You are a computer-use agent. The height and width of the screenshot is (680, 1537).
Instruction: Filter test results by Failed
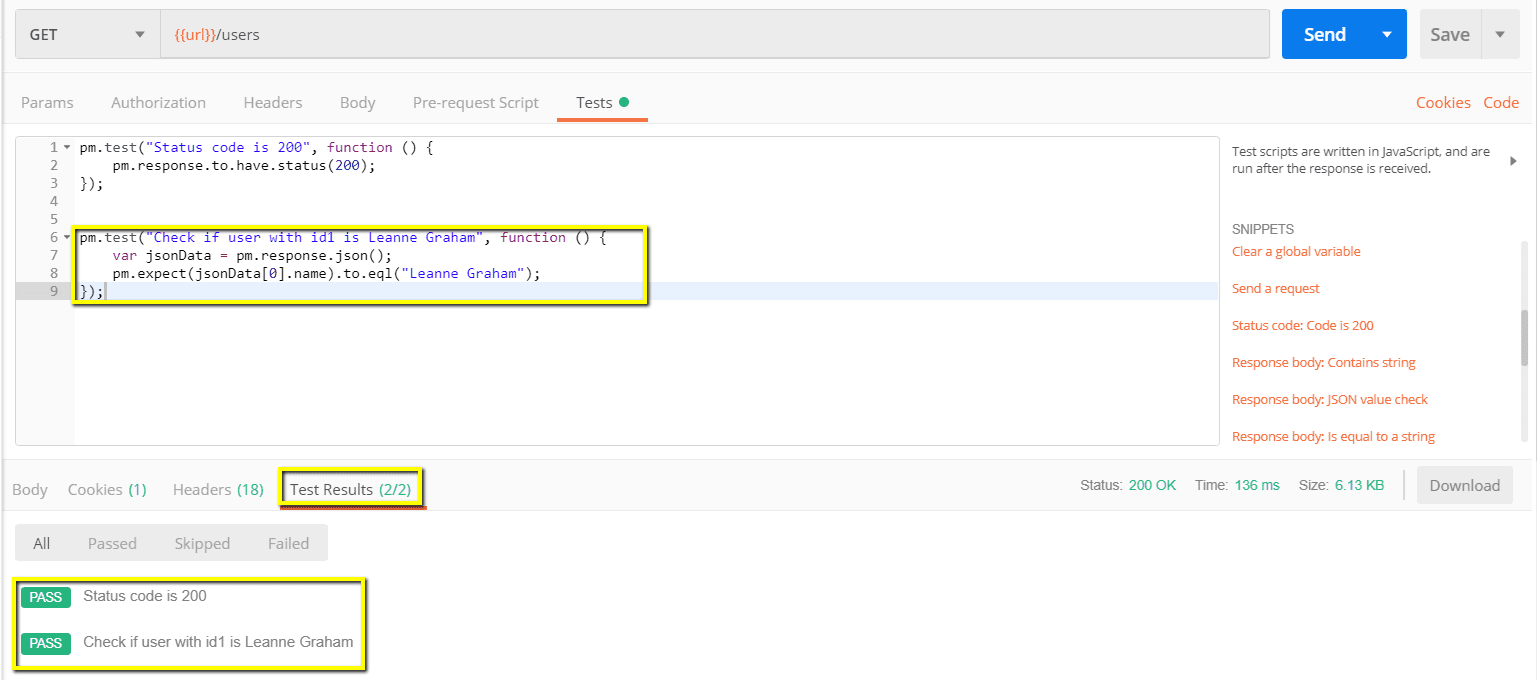288,544
